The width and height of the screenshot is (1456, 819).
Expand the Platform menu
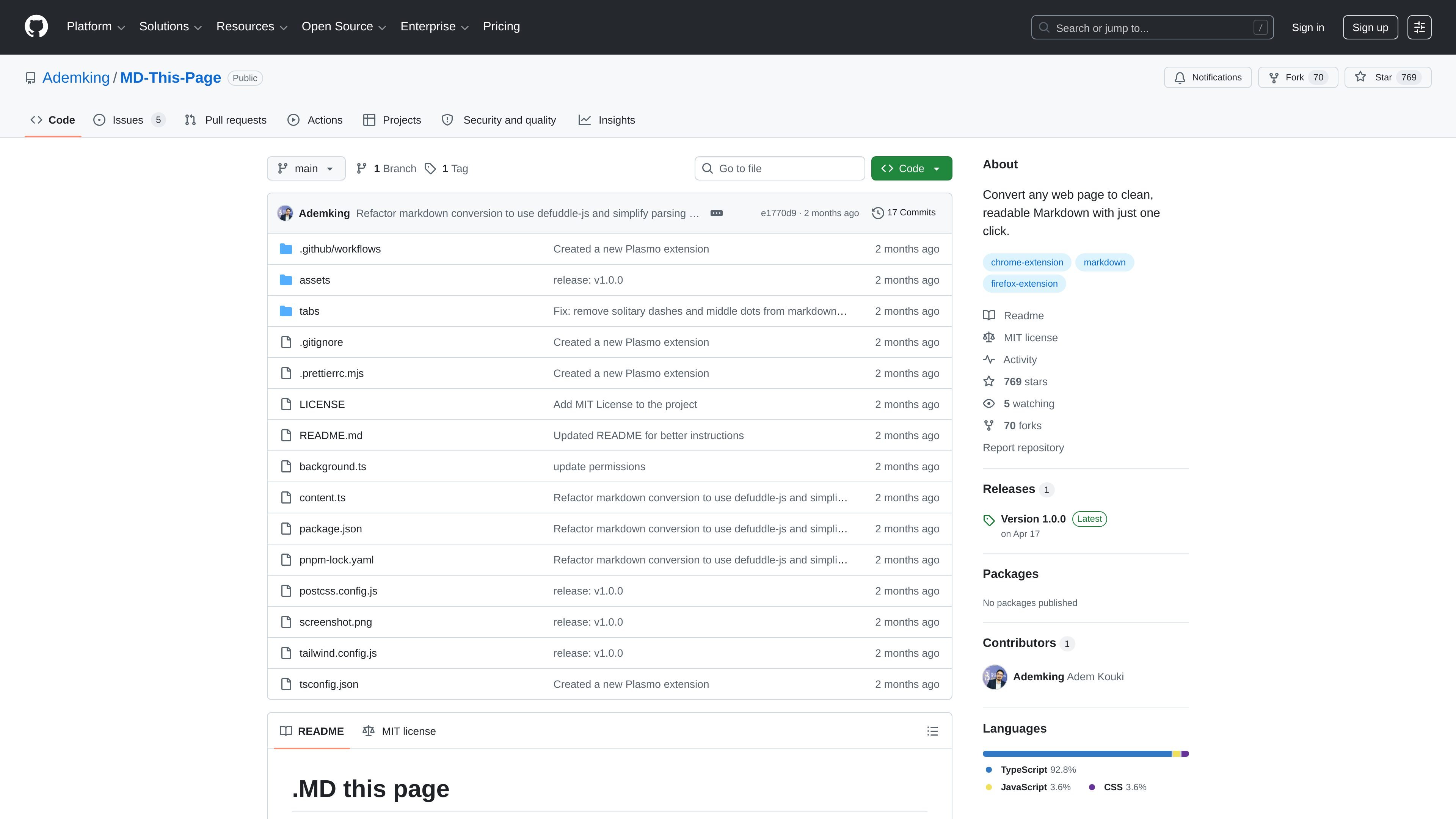[x=96, y=27]
